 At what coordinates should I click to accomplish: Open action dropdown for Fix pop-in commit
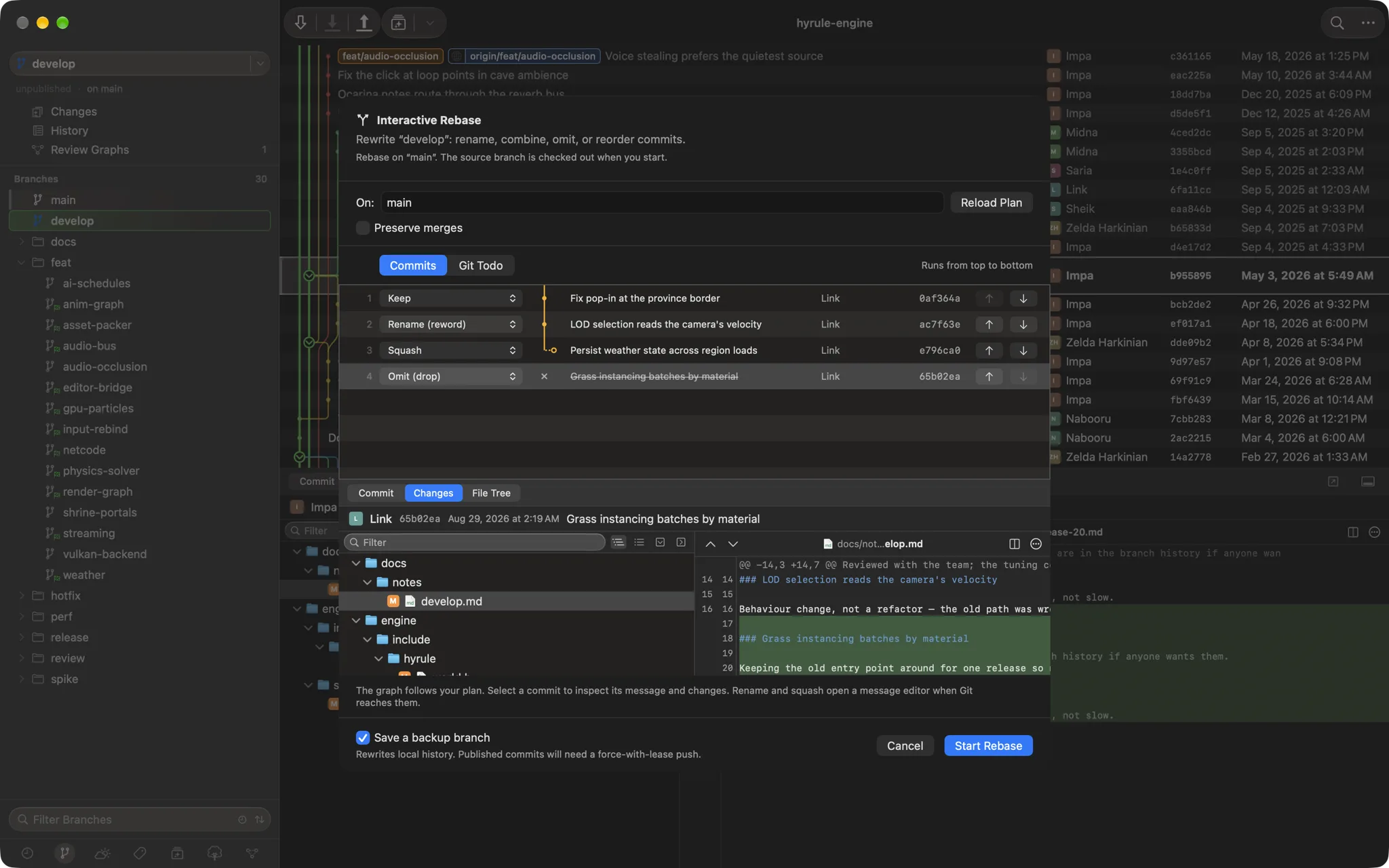[x=451, y=298]
